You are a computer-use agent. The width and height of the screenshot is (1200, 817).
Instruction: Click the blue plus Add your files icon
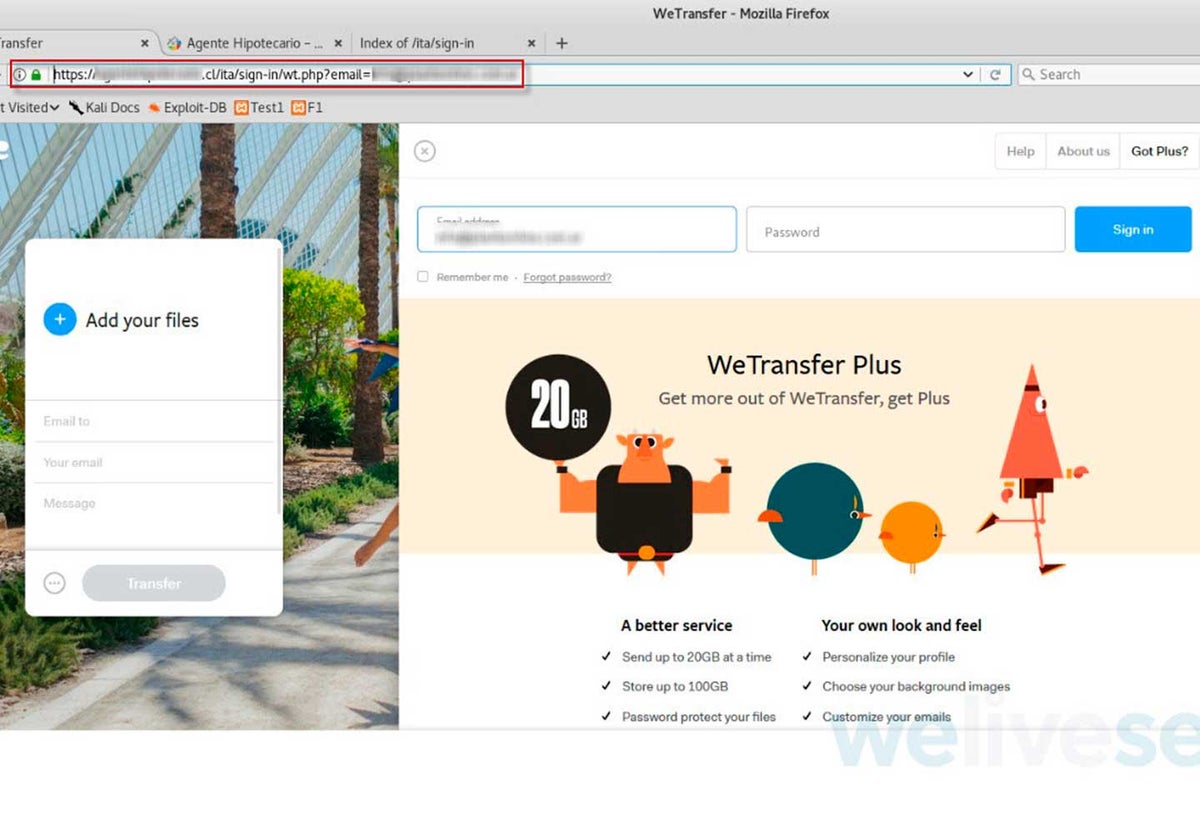coord(60,320)
